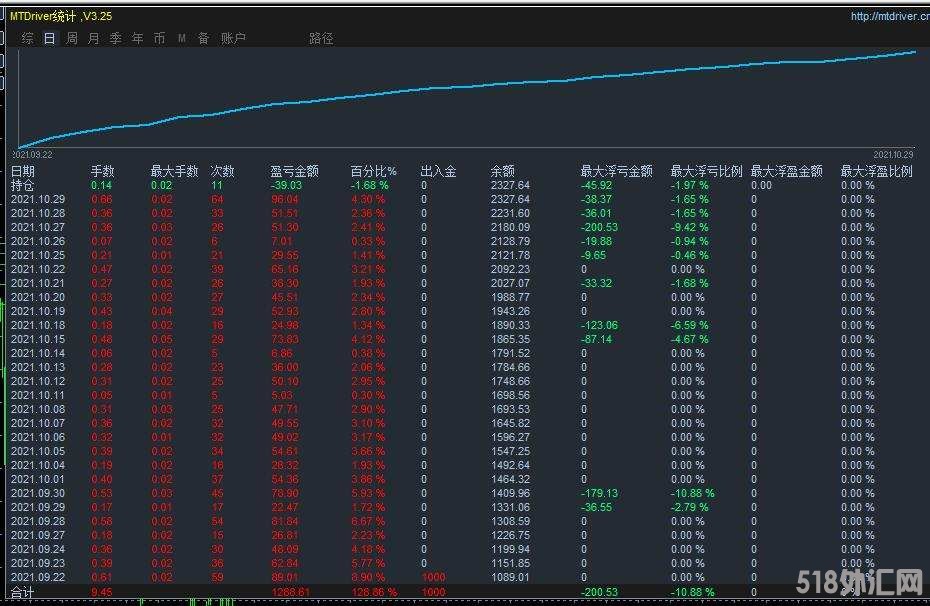
Task: Click the floating loss ratio -9.42 %
Action: point(689,227)
